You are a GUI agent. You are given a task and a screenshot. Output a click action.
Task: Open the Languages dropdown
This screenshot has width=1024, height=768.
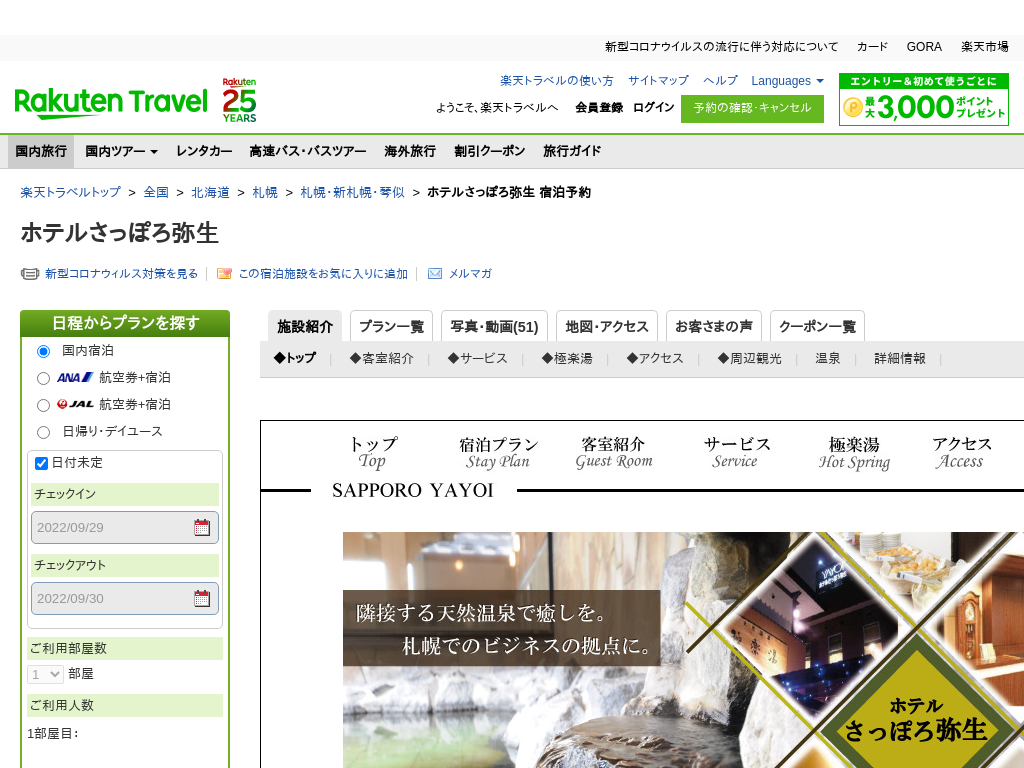(788, 81)
